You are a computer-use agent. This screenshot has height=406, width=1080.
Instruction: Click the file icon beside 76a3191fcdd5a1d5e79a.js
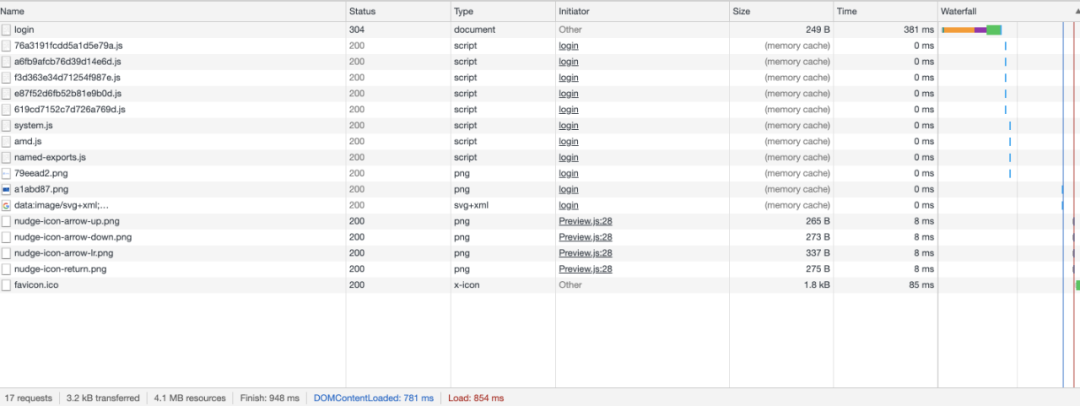point(6,45)
